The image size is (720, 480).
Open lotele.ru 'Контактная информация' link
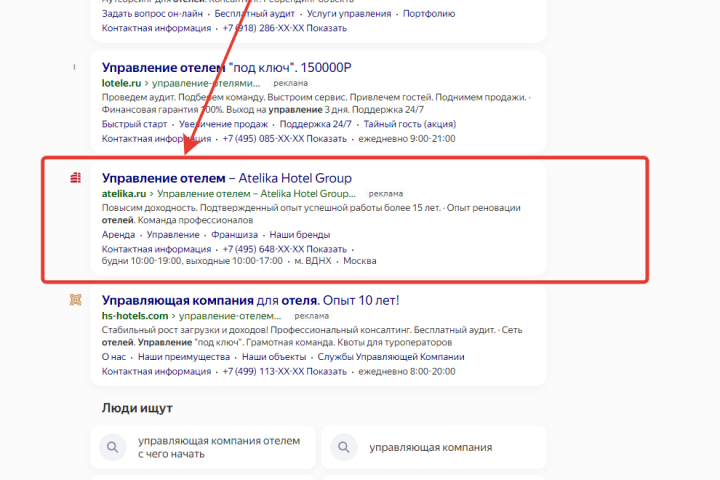pyautogui.click(x=156, y=139)
